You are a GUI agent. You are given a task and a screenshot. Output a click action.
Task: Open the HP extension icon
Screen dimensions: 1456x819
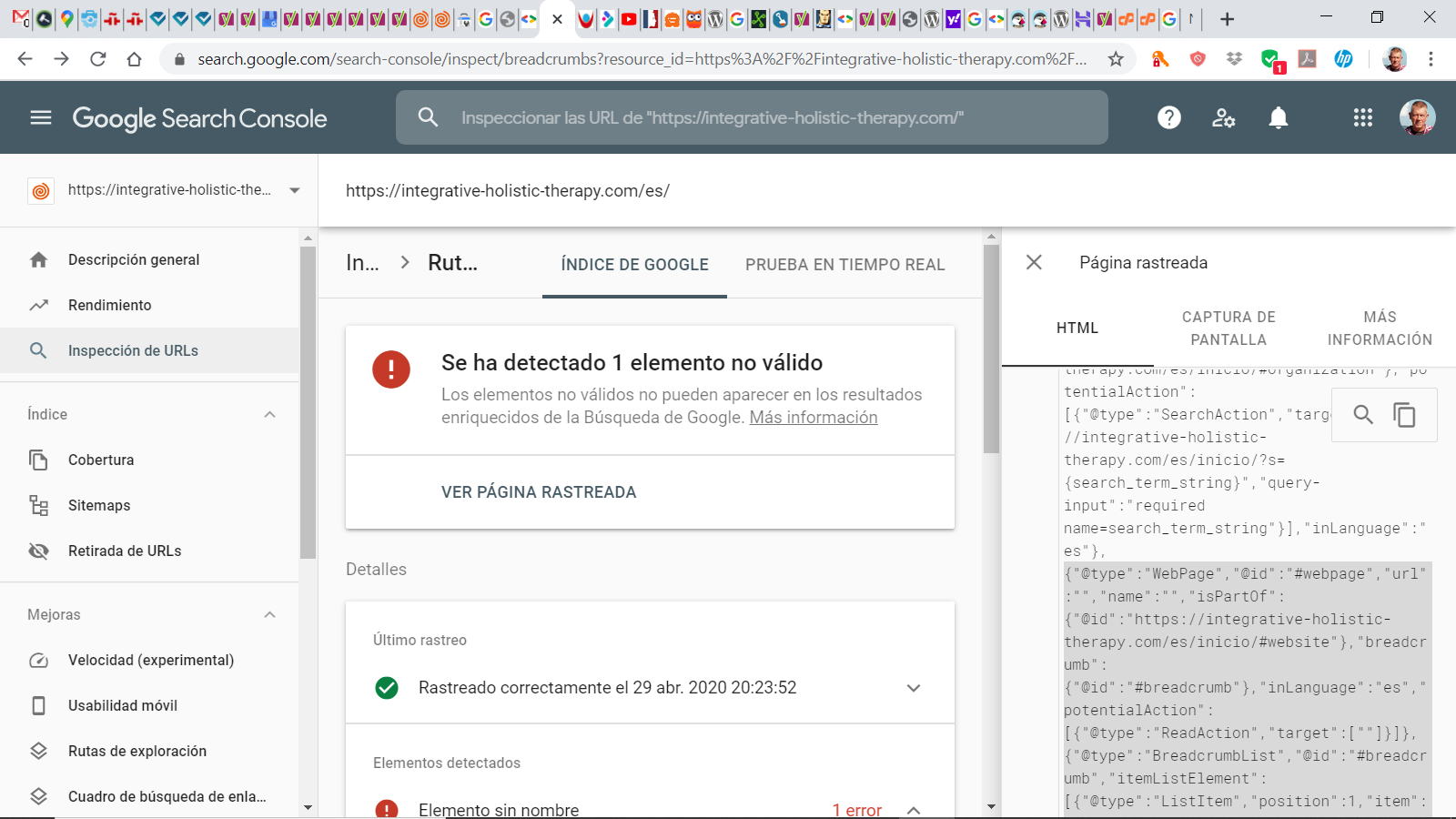click(x=1343, y=59)
